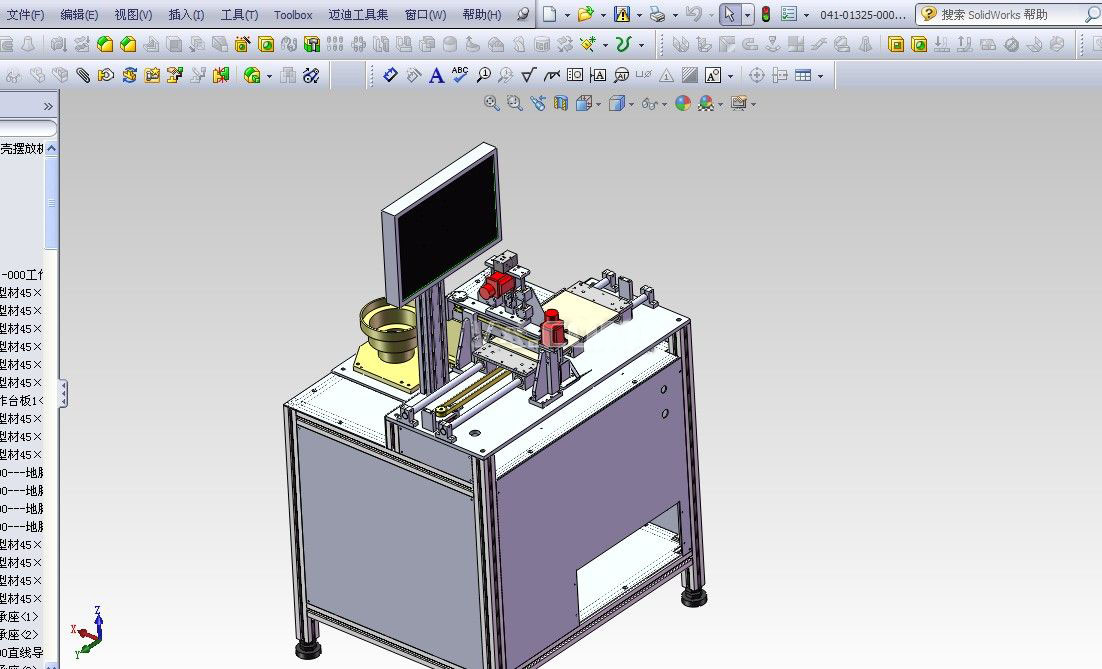Click the Smart Dimension icon
The width and height of the screenshot is (1102, 669).
(390, 75)
